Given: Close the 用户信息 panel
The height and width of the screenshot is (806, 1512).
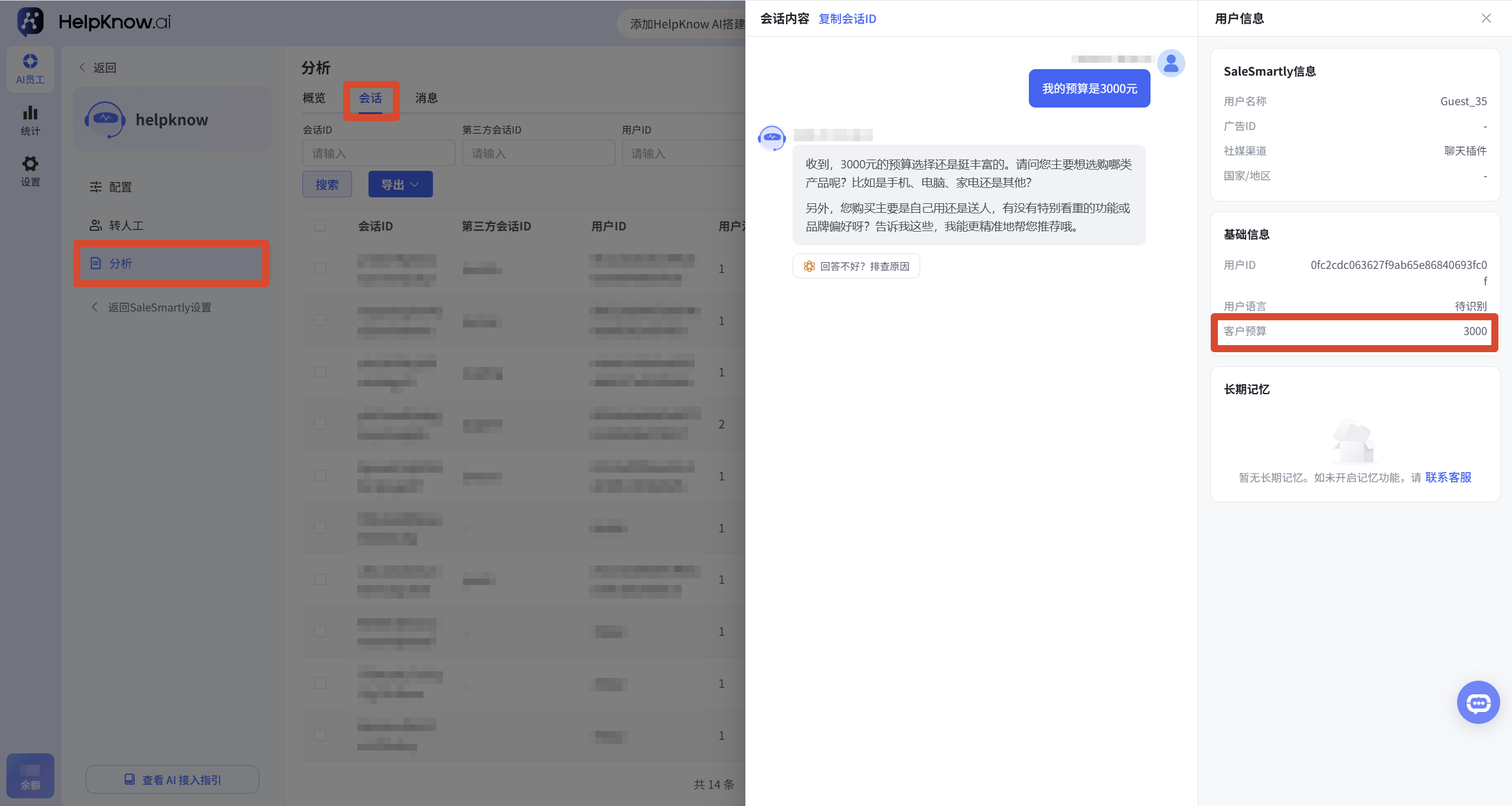Looking at the screenshot, I should [x=1486, y=18].
